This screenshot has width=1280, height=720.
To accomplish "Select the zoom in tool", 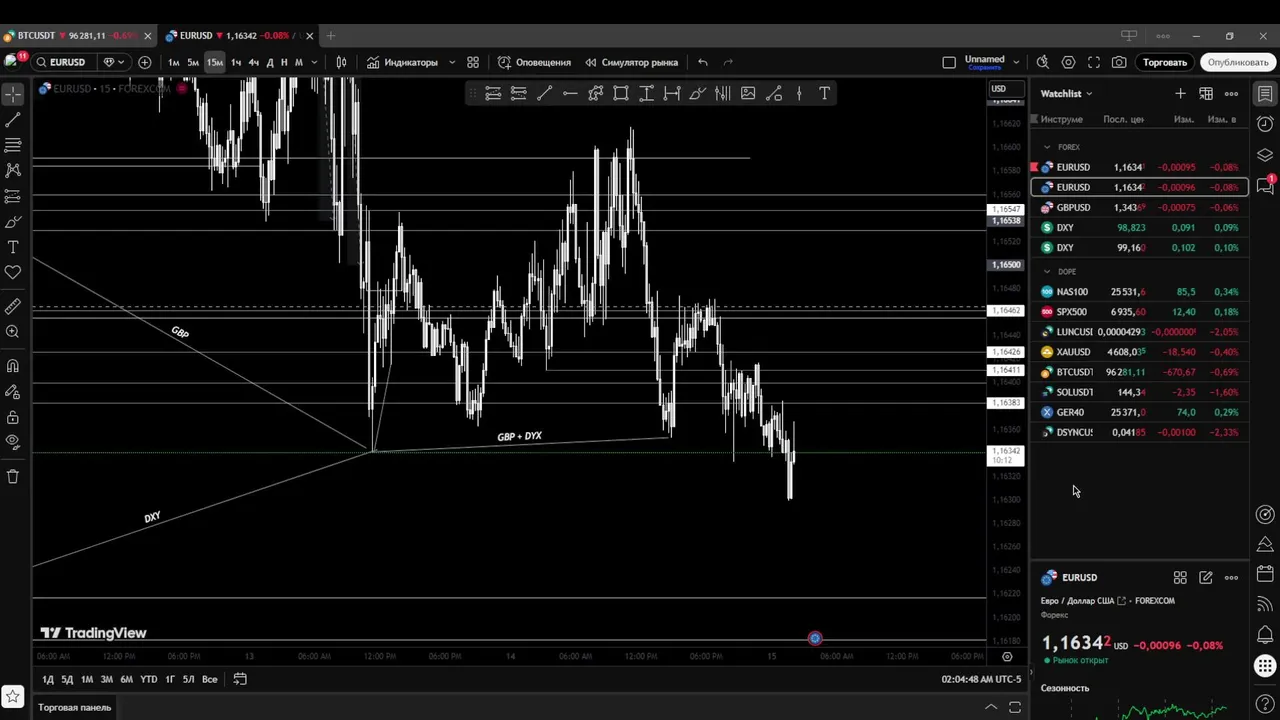I will (13, 332).
